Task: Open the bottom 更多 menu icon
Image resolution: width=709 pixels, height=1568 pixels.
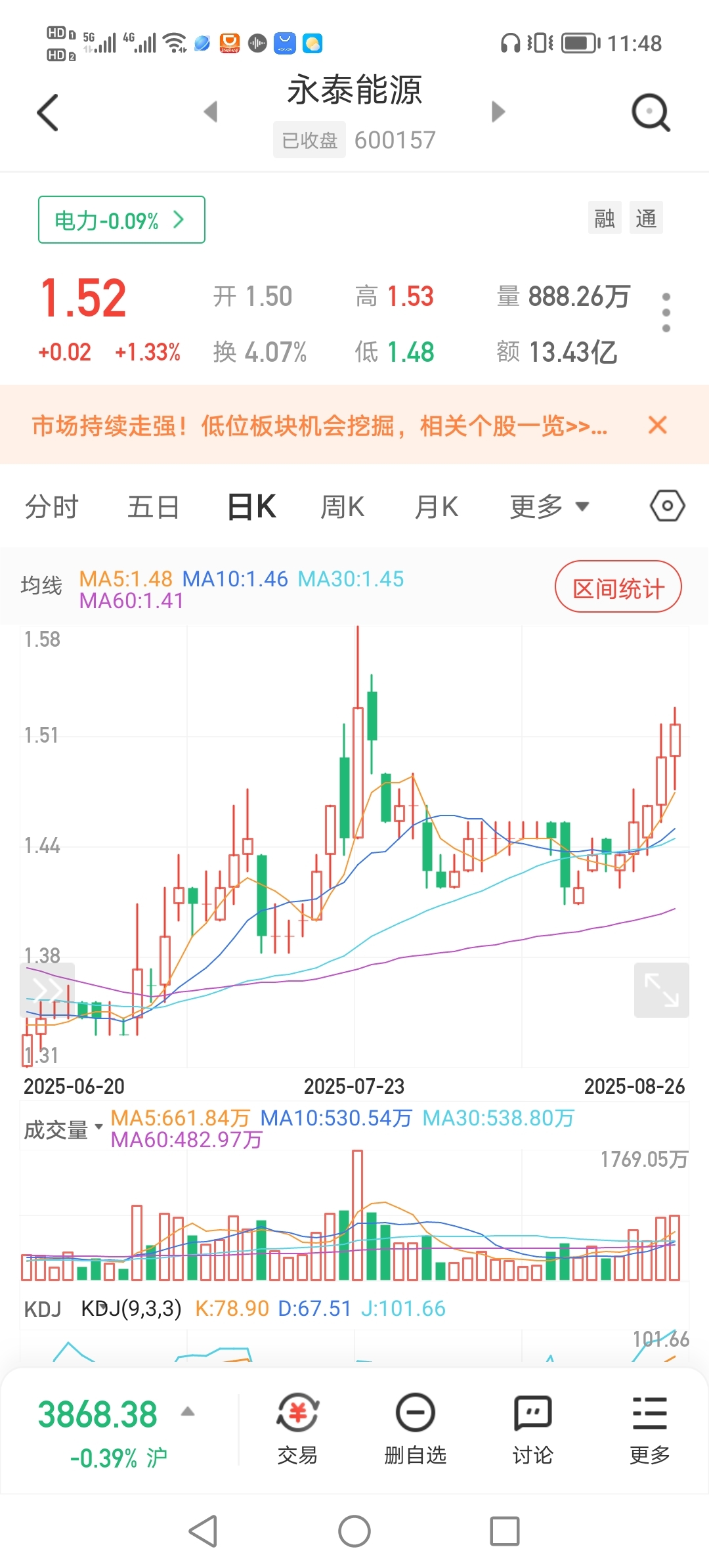Action: [649, 1429]
